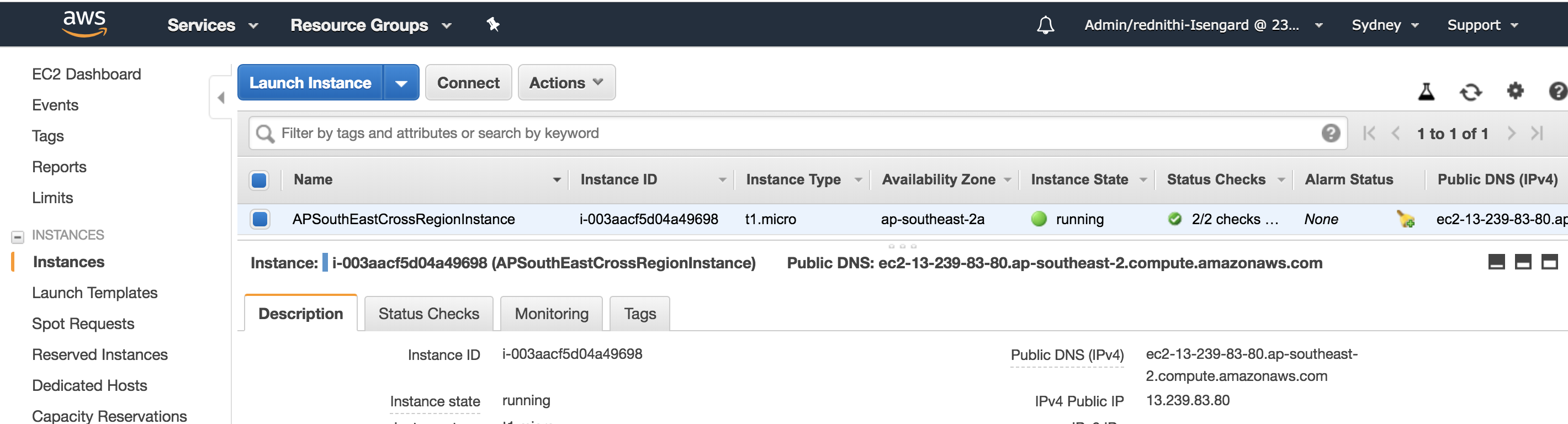Screen dimensions: 1568x424
Task: Open the Admin account dropdown
Action: [1204, 25]
